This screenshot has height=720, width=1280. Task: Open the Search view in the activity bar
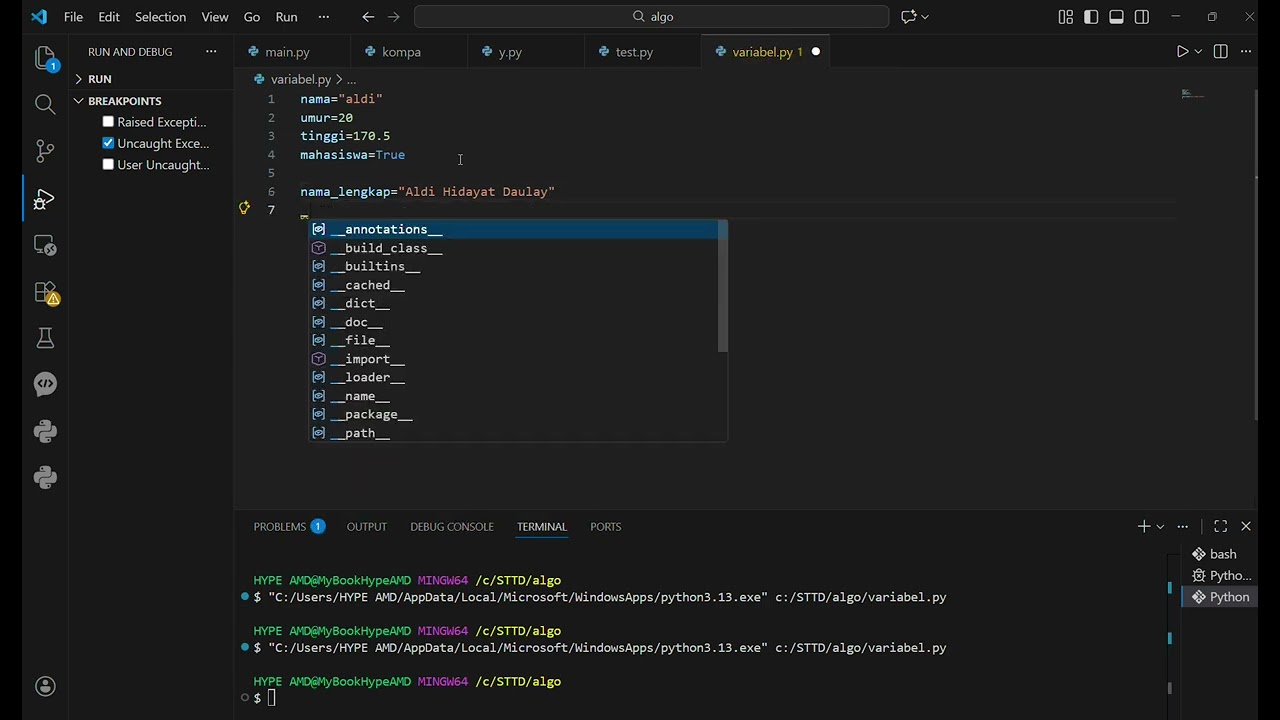pos(45,104)
